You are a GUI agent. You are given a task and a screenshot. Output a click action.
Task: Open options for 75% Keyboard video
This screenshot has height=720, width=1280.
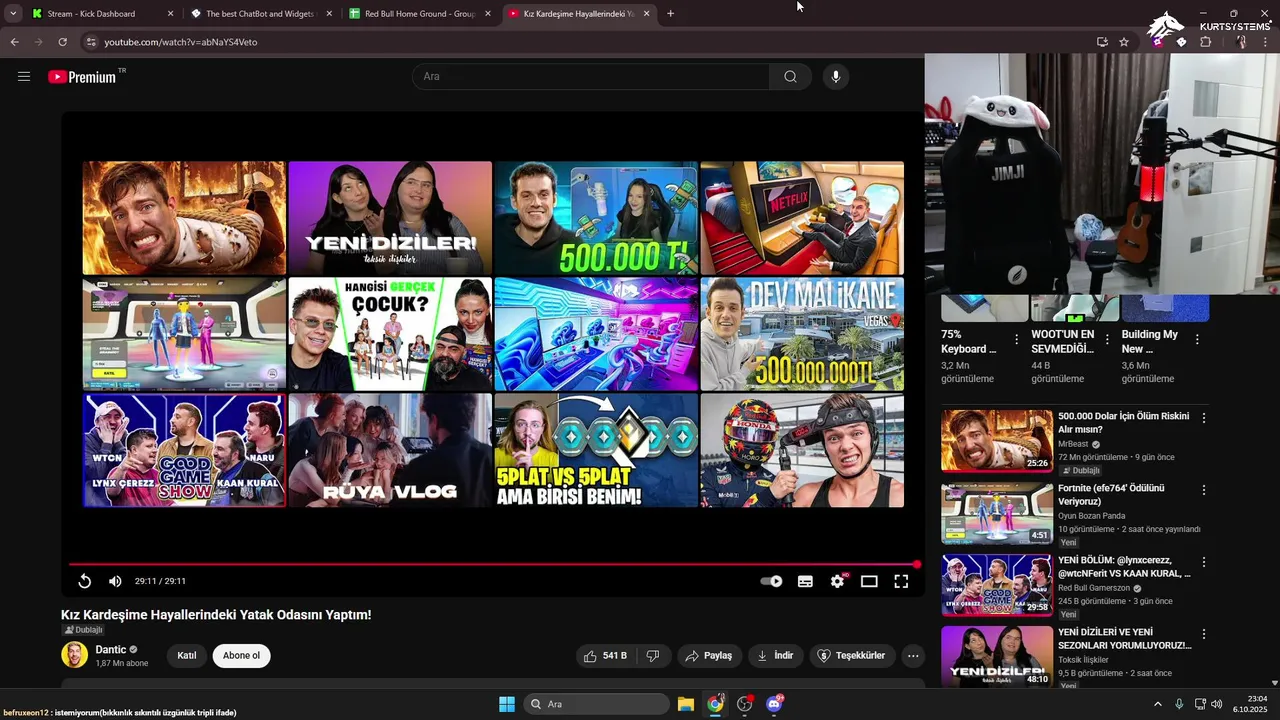click(x=1017, y=340)
